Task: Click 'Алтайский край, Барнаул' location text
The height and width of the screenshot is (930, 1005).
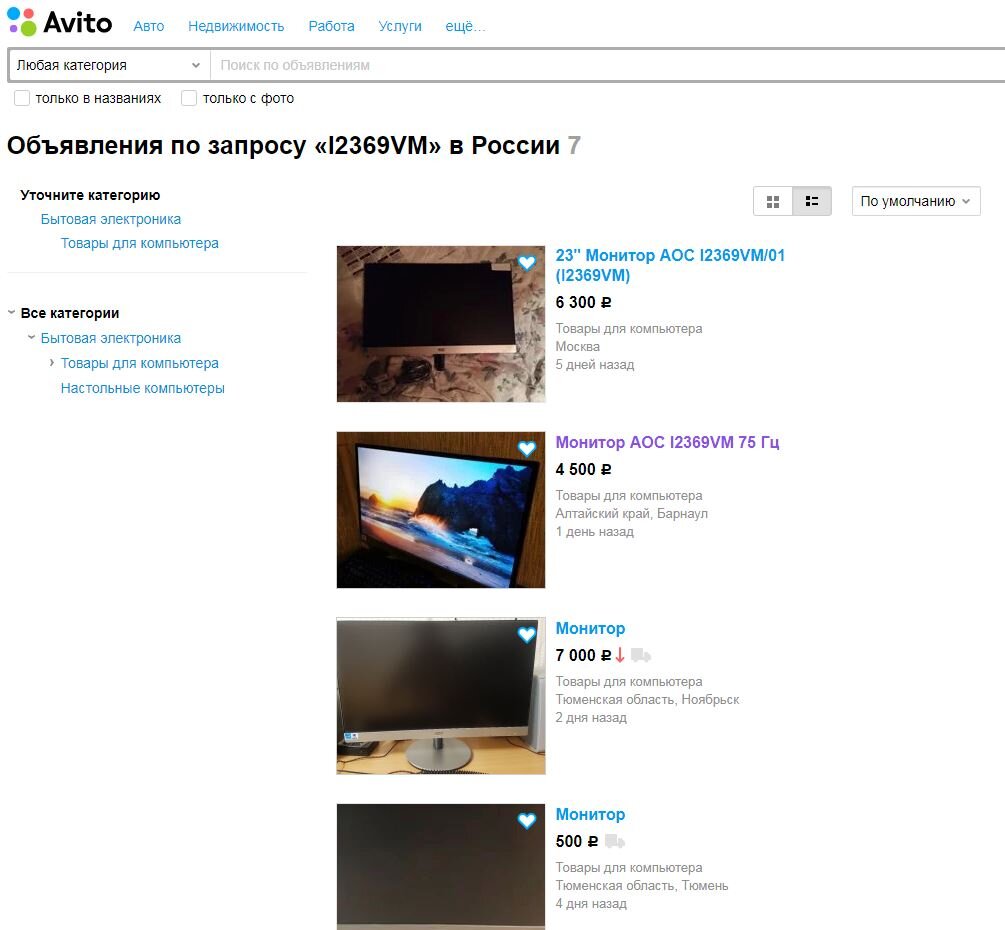Action: [x=631, y=513]
